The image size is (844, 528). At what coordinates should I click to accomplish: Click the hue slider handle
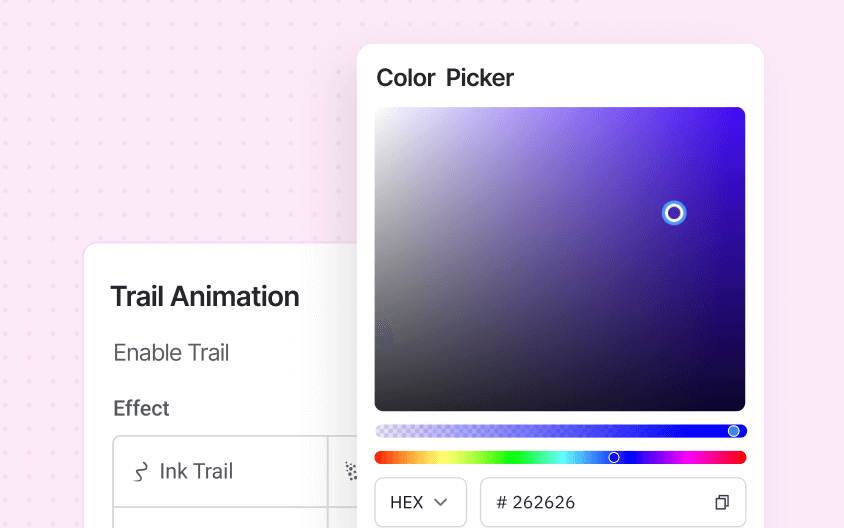(x=614, y=457)
